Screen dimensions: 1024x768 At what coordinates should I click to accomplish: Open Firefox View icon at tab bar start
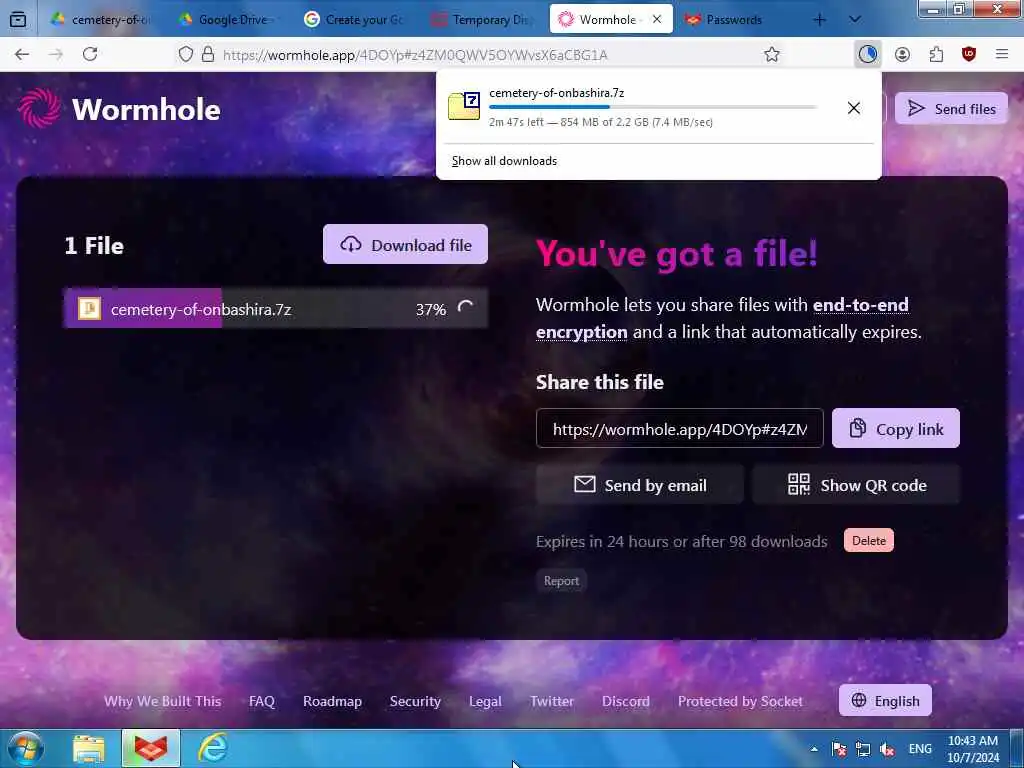18,20
